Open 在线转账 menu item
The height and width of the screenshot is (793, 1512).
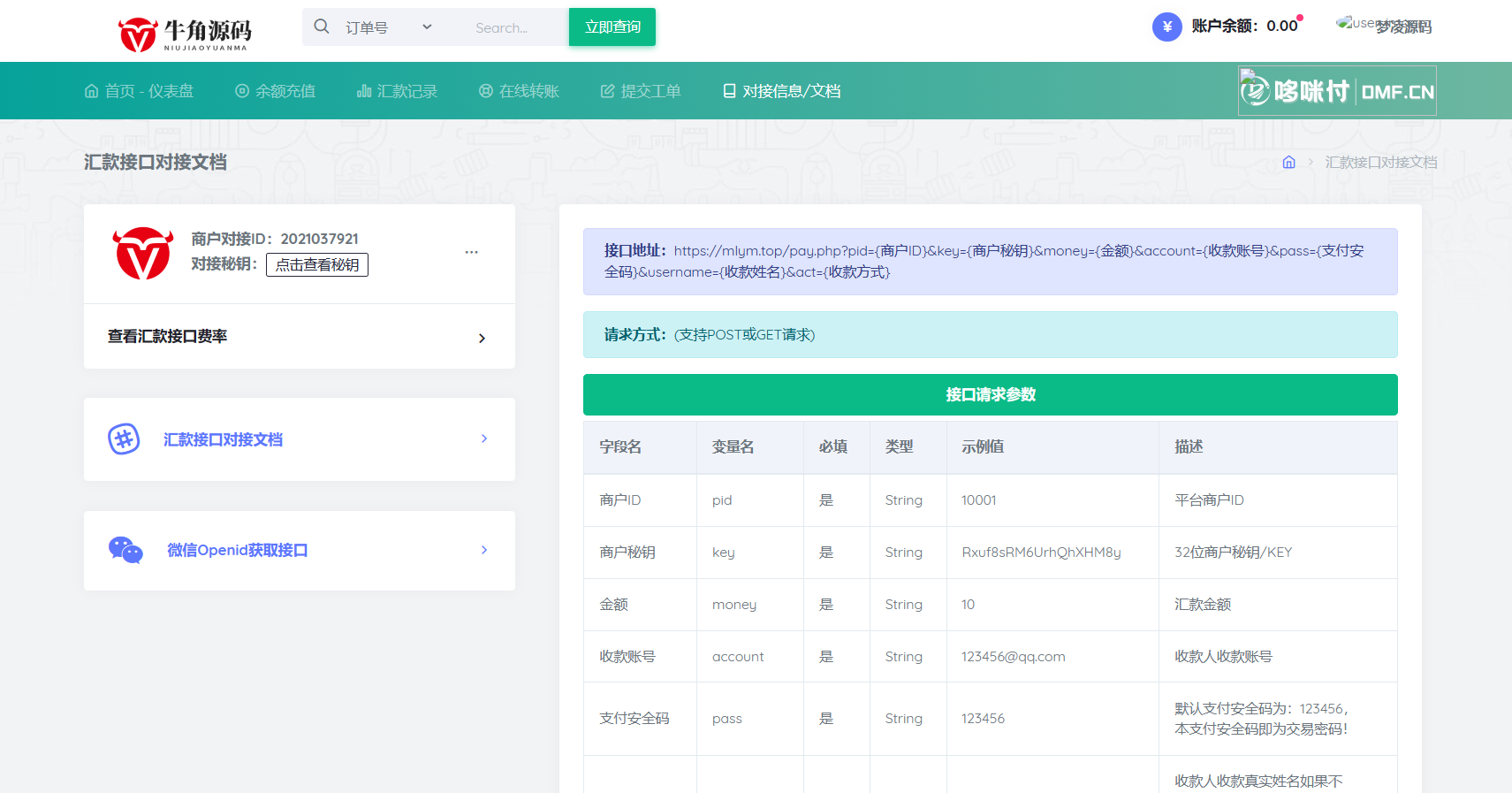tap(519, 91)
